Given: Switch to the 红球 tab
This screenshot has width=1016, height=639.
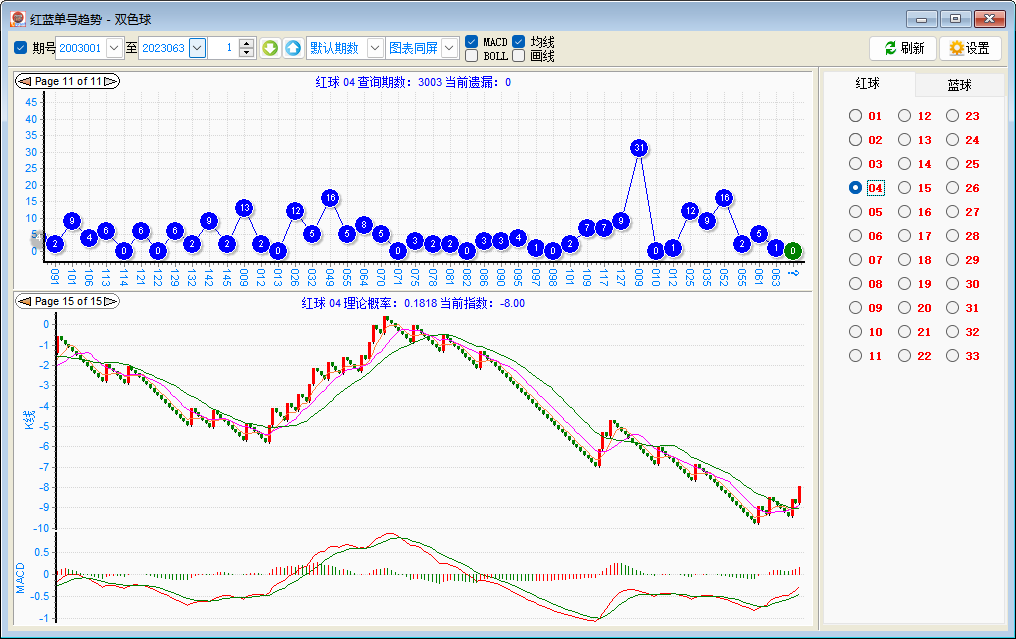Looking at the screenshot, I should tap(868, 83).
